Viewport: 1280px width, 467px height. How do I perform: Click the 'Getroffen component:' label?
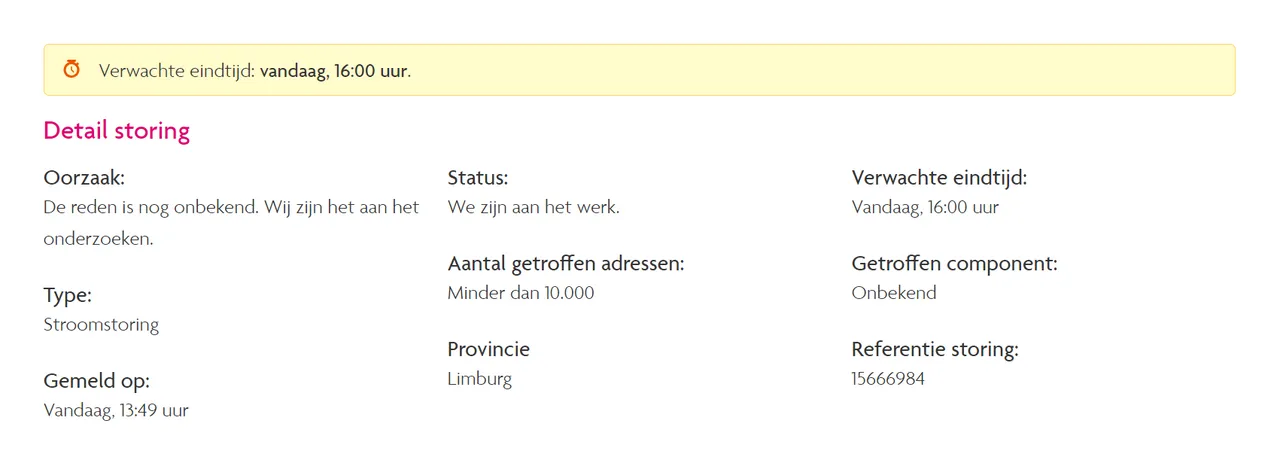955,264
